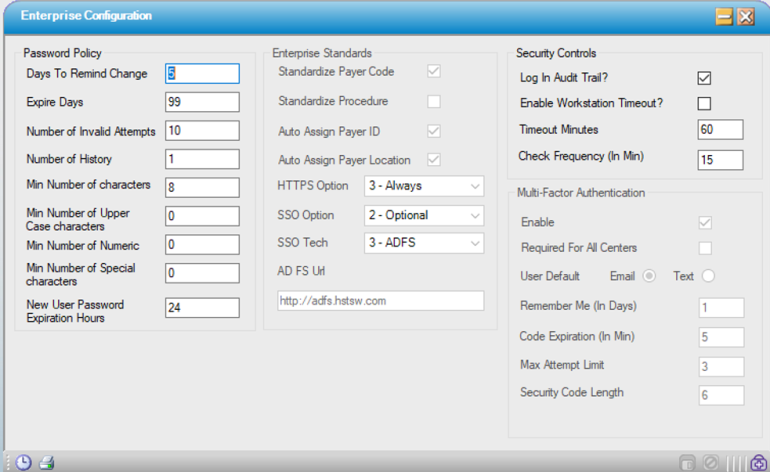This screenshot has height=472, width=770.
Task: Toggle the Log In Audit Trail checkbox
Action: click(704, 77)
